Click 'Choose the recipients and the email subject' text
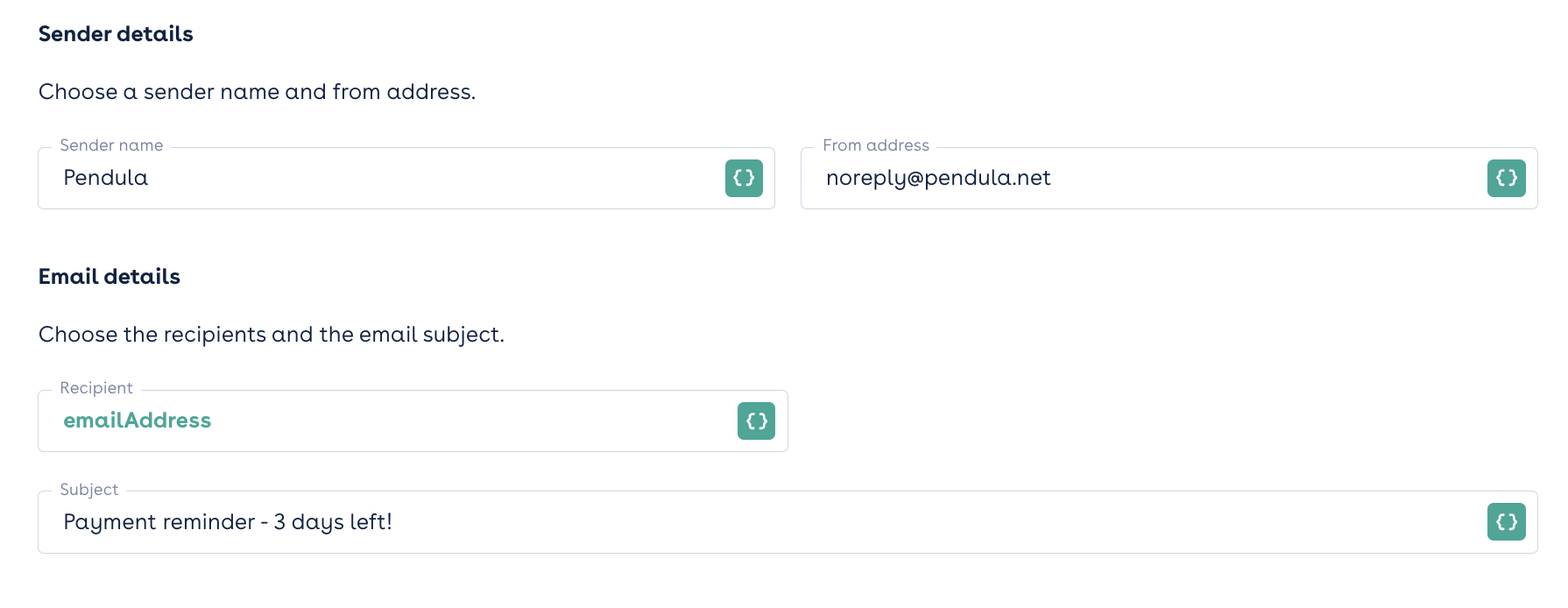Viewport: 1568px width, 608px height. click(x=272, y=335)
